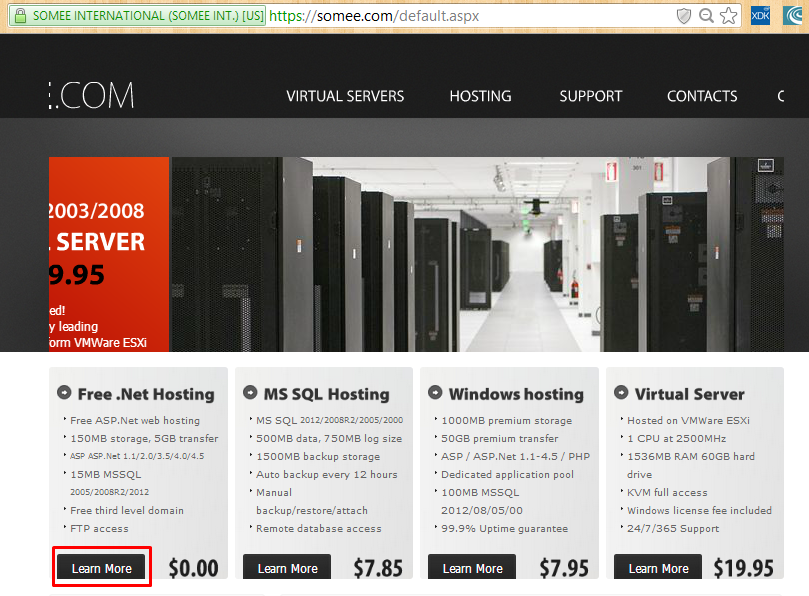Click '150MB storage, 5GB transfer' text

coord(144,439)
